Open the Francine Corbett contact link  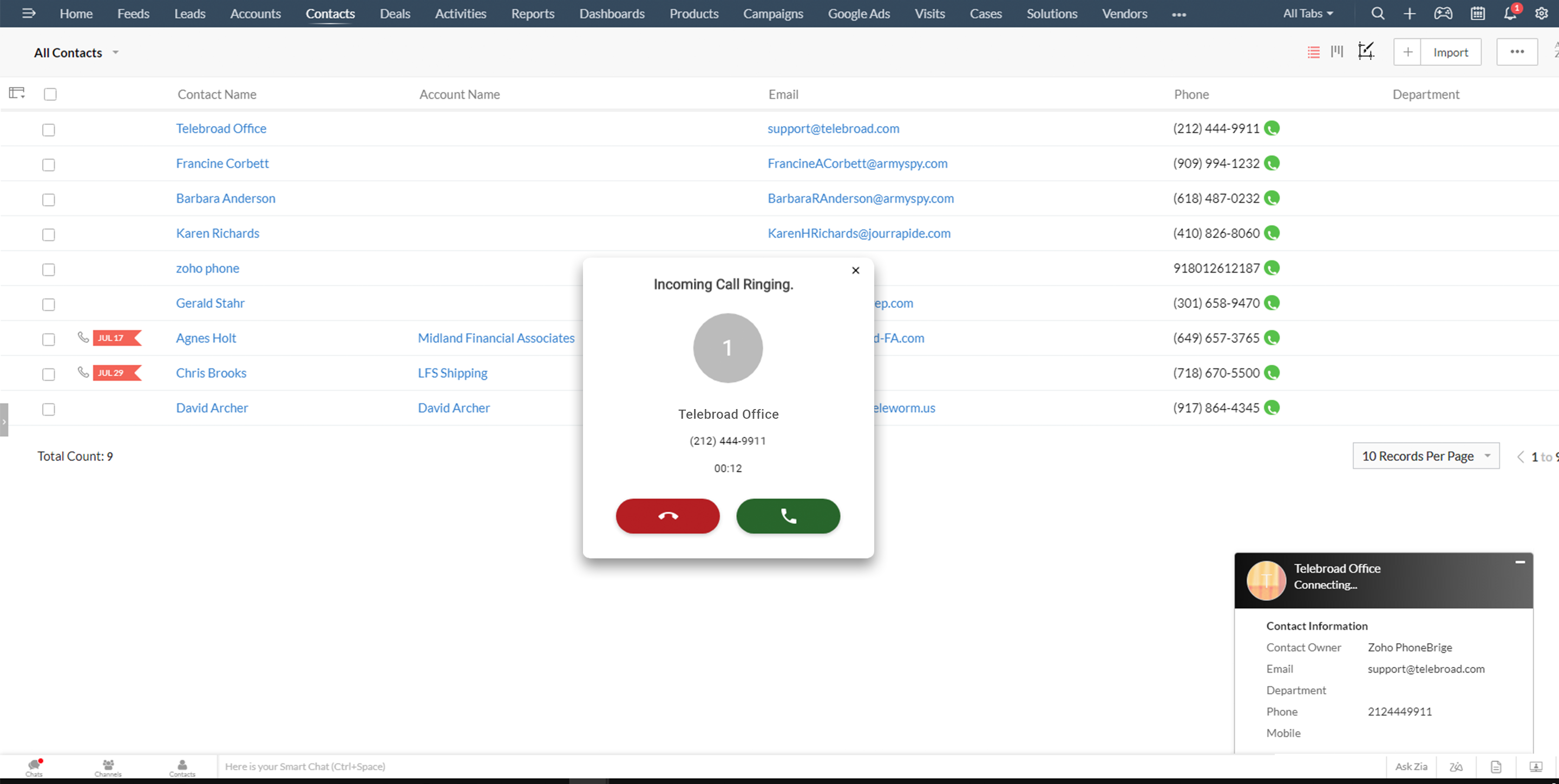tap(222, 163)
